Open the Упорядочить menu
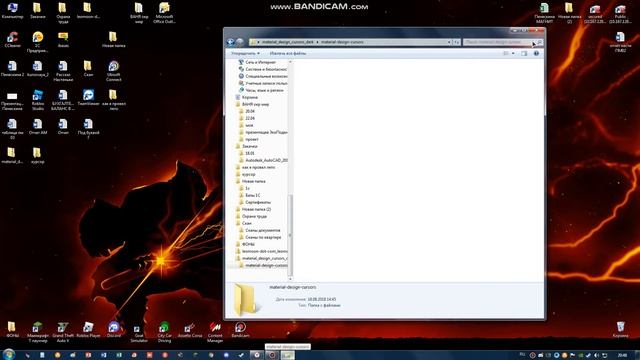Screen dimensions: 640x360 point(245,53)
